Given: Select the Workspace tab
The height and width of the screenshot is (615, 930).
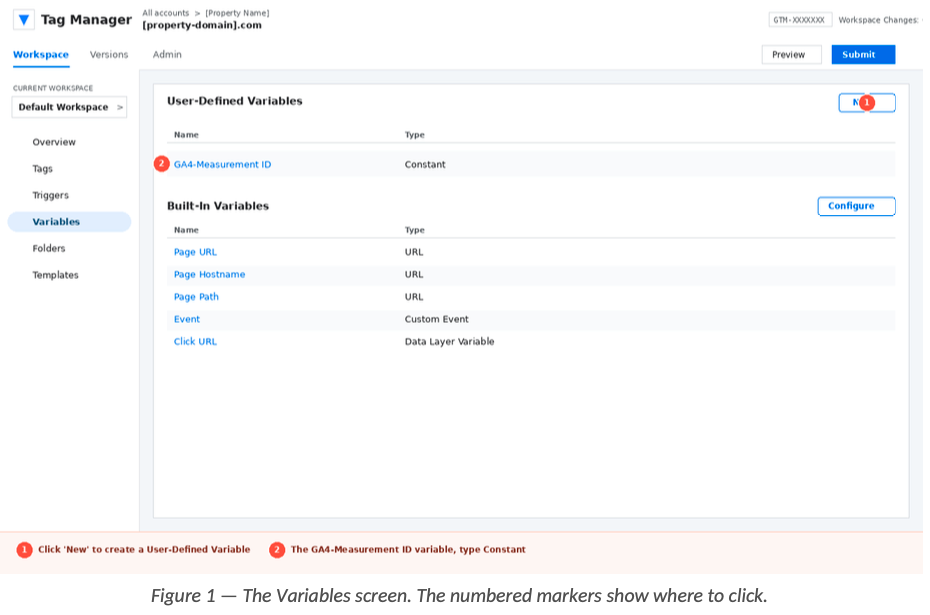Looking at the screenshot, I should (x=41, y=55).
